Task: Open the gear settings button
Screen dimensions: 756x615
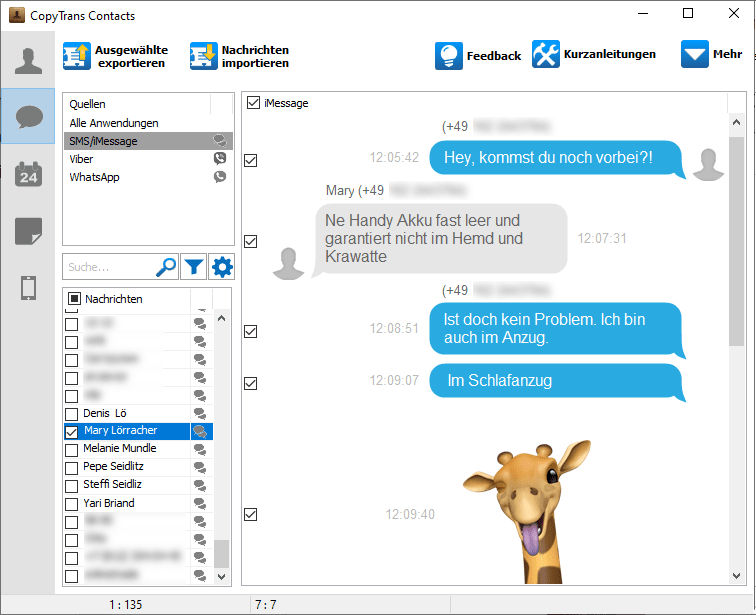Action: pyautogui.click(x=222, y=267)
